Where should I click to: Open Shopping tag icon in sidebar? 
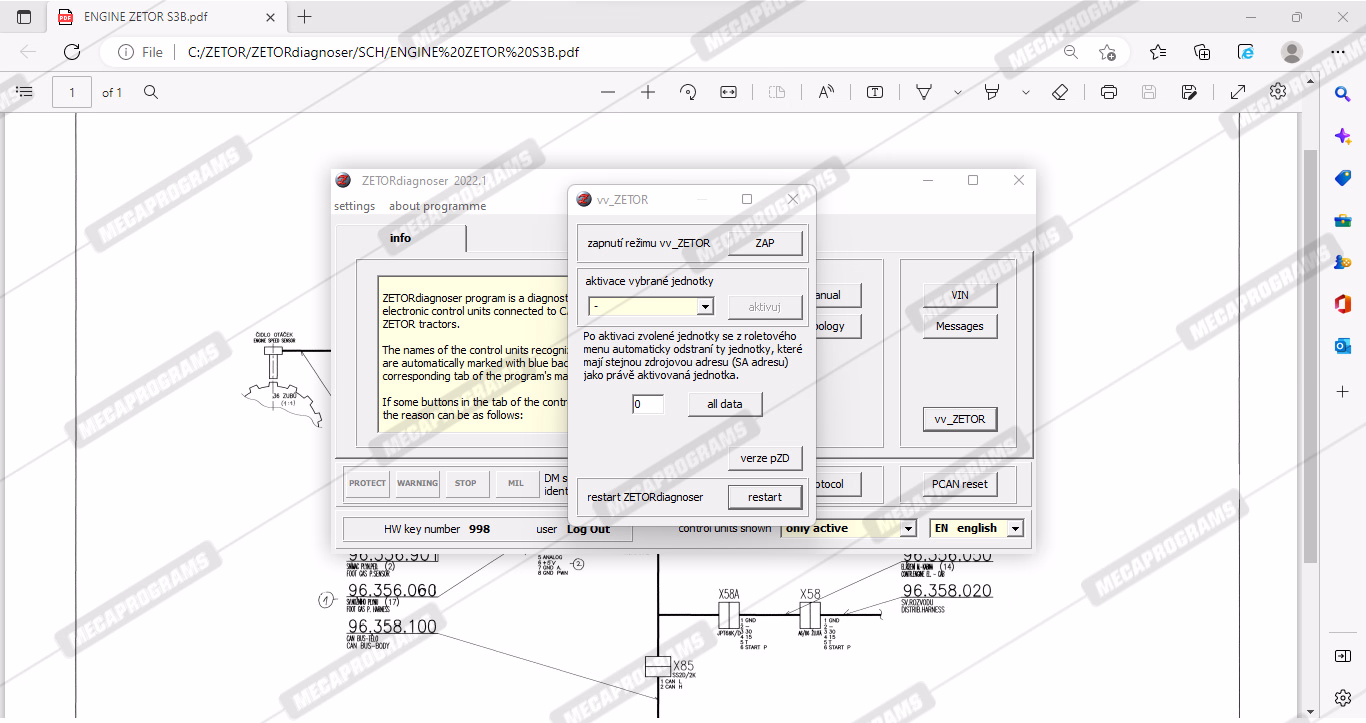click(1343, 178)
